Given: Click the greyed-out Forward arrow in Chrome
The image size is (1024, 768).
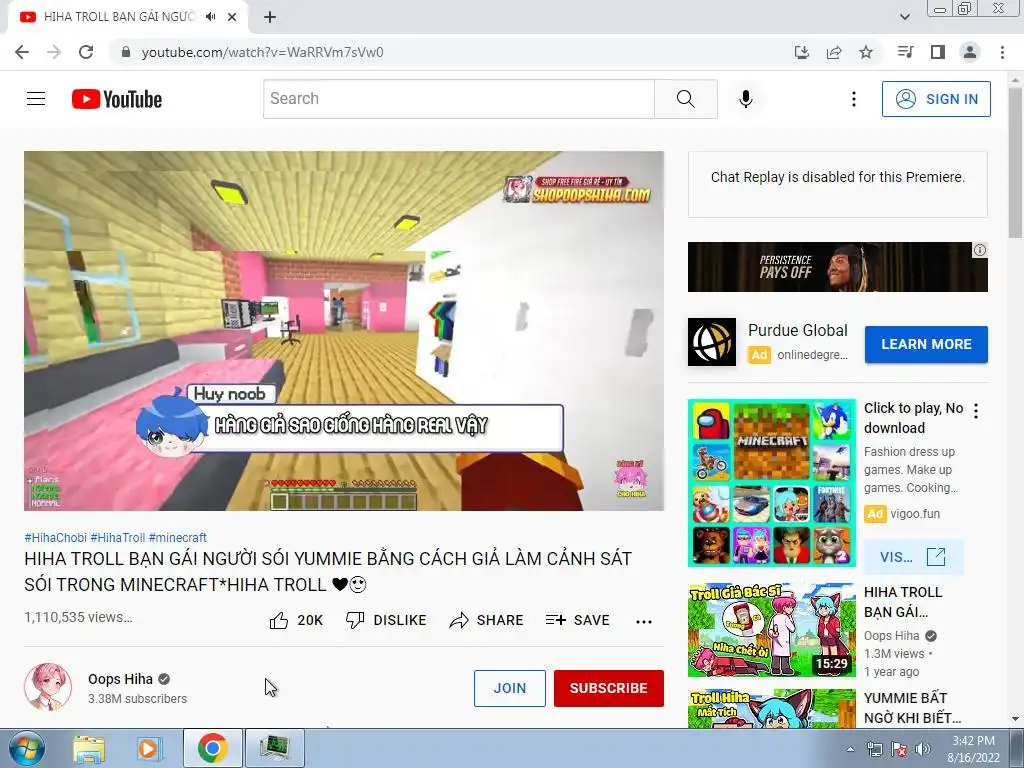Looking at the screenshot, I should (x=54, y=52).
